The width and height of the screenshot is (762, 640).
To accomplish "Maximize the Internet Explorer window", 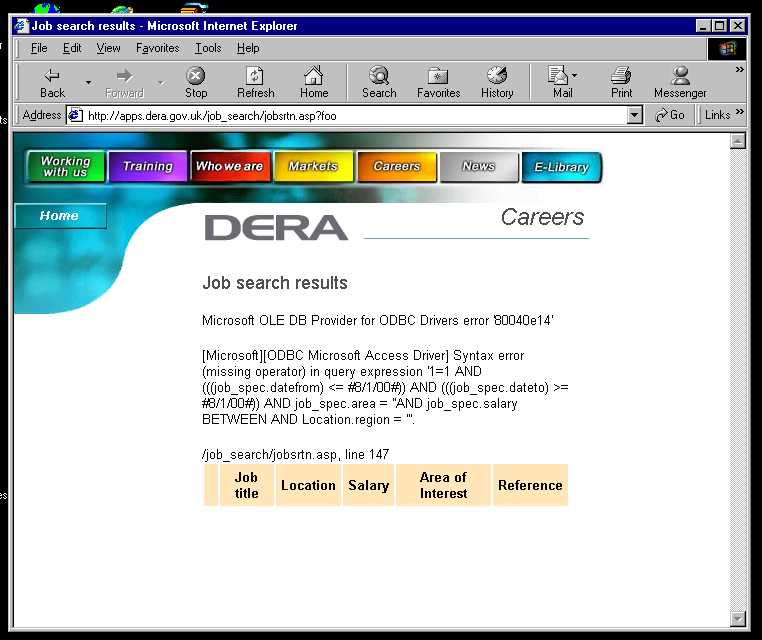I will (x=720, y=26).
